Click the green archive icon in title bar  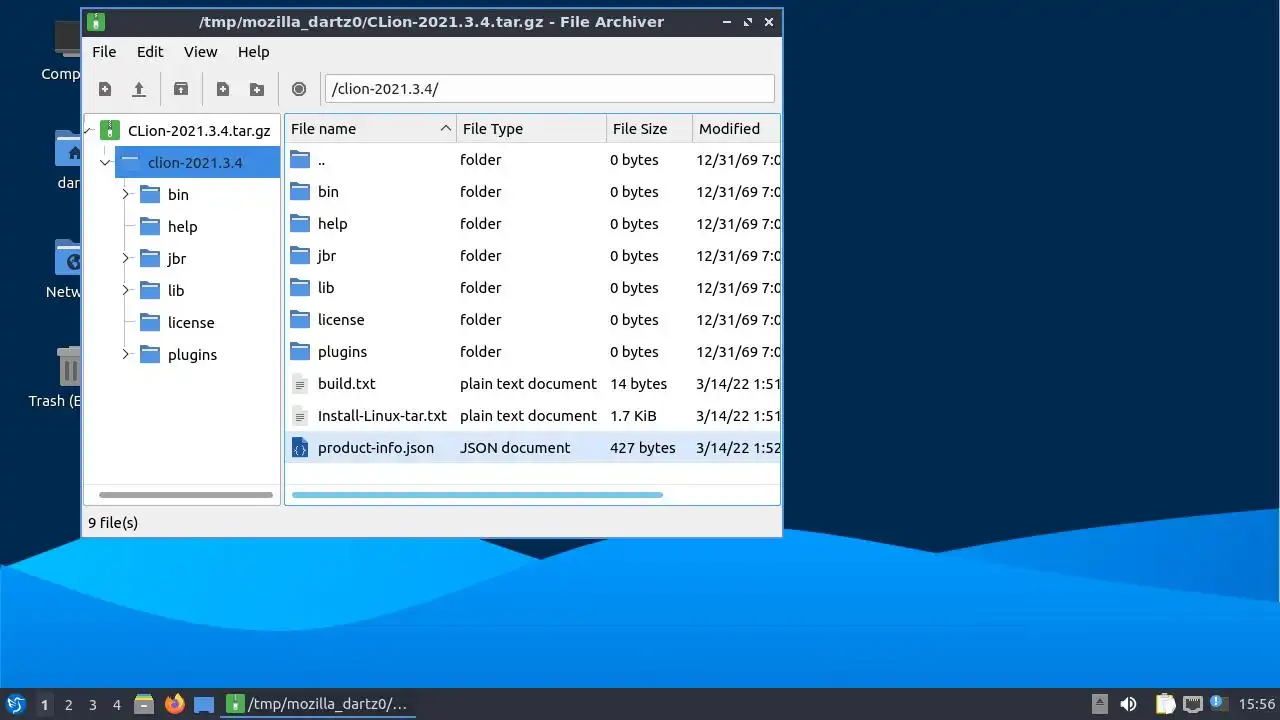click(96, 22)
